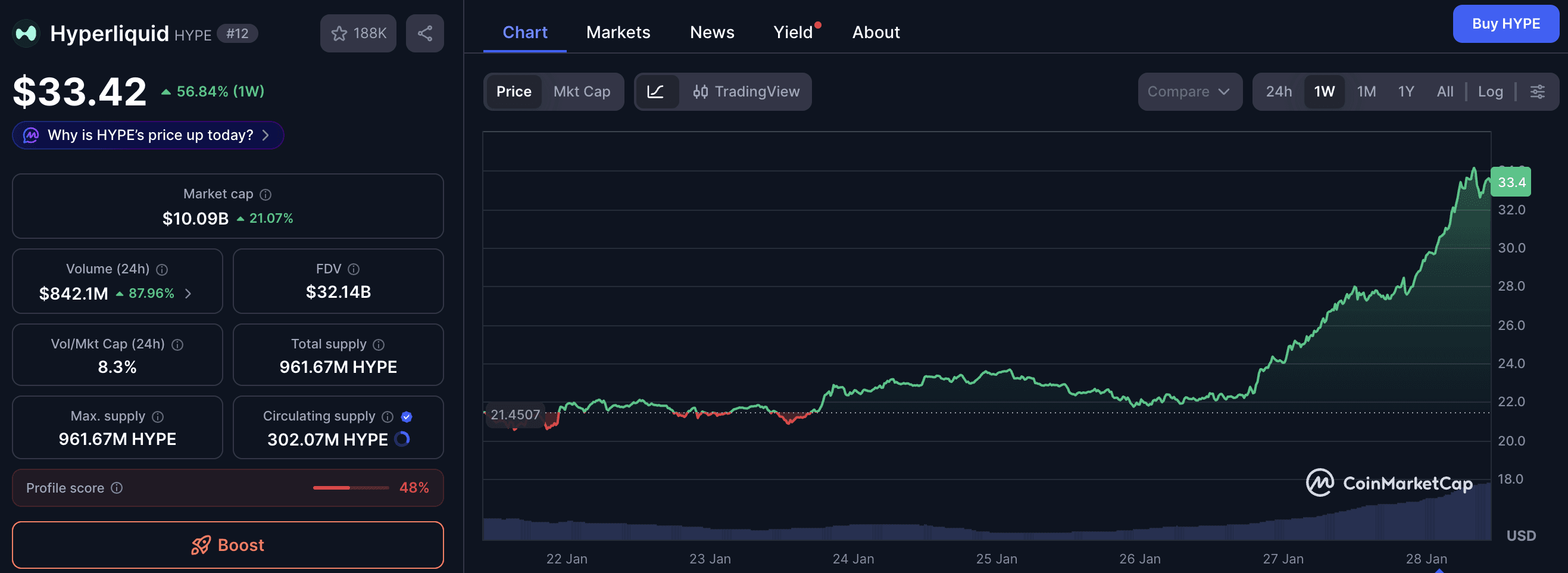Add Hyperliquid to watchlist via star icon
Viewport: 1568px width, 573px height.
point(339,33)
